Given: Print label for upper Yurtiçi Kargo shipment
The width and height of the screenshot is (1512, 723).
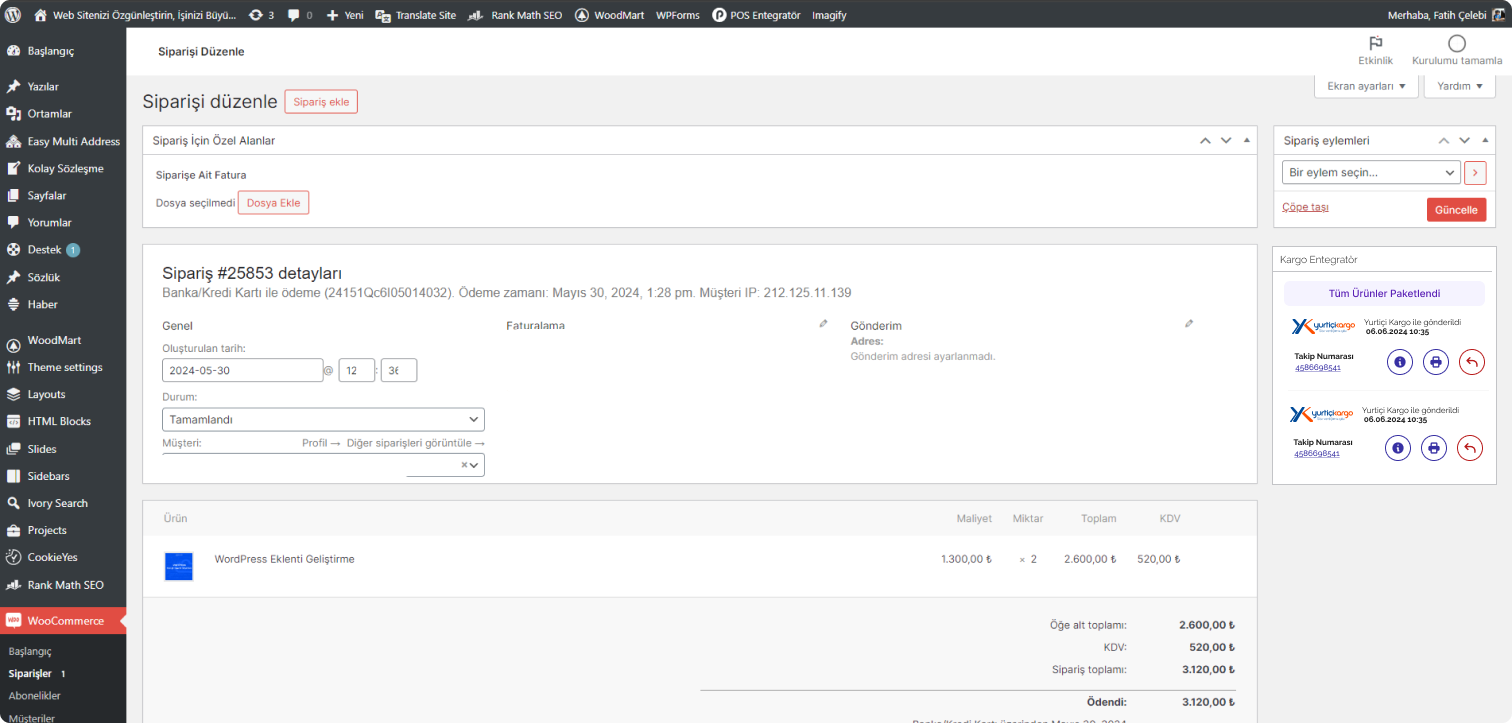Looking at the screenshot, I should coord(1436,362).
